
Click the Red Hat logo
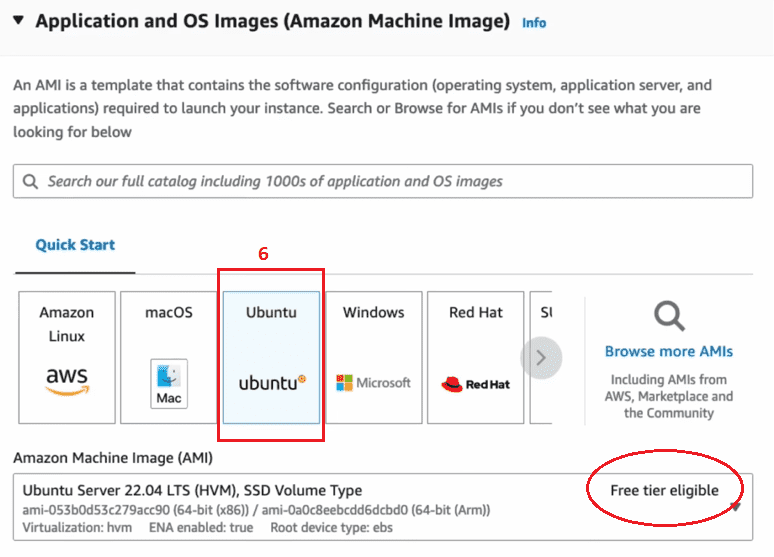click(475, 384)
